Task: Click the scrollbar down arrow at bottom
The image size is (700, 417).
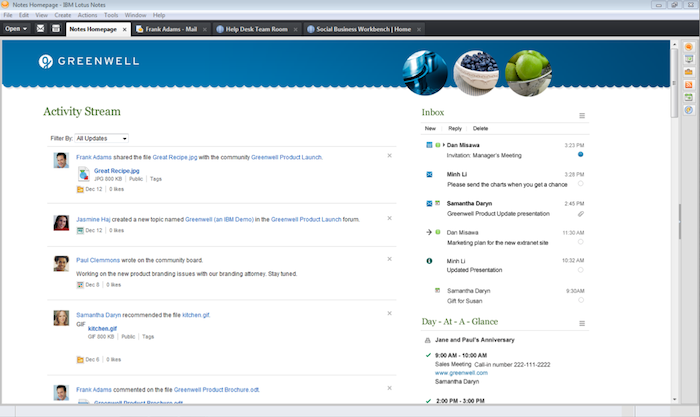Action: (x=674, y=400)
